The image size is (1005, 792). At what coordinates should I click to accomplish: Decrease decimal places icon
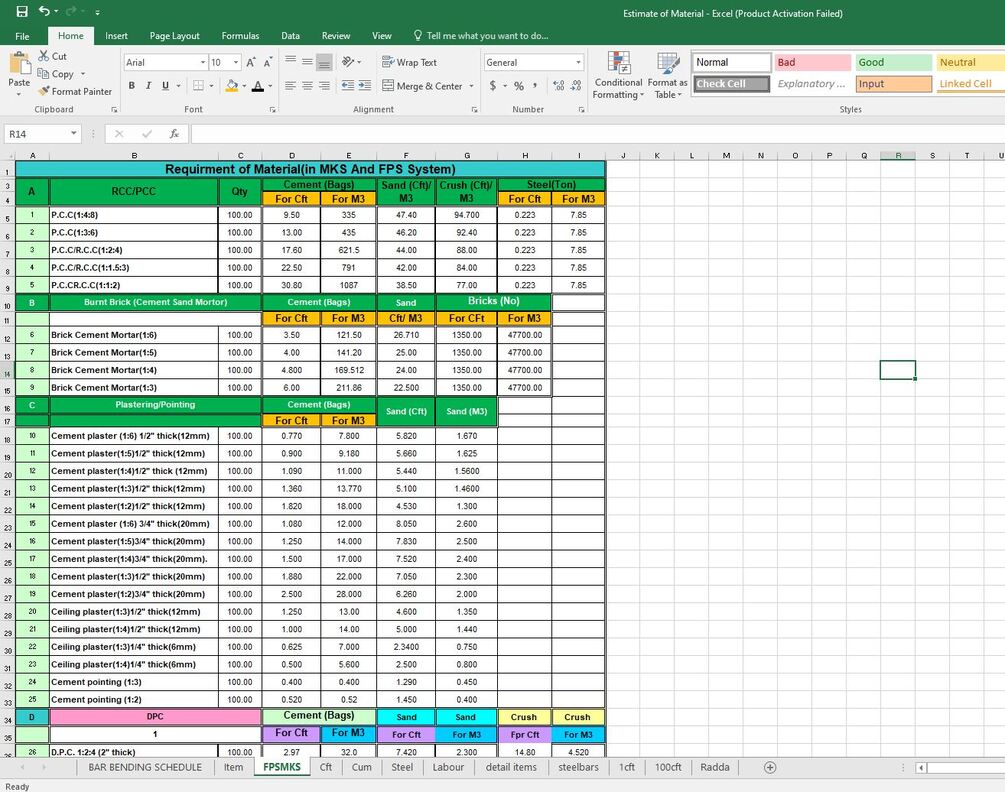pyautogui.click(x=576, y=85)
